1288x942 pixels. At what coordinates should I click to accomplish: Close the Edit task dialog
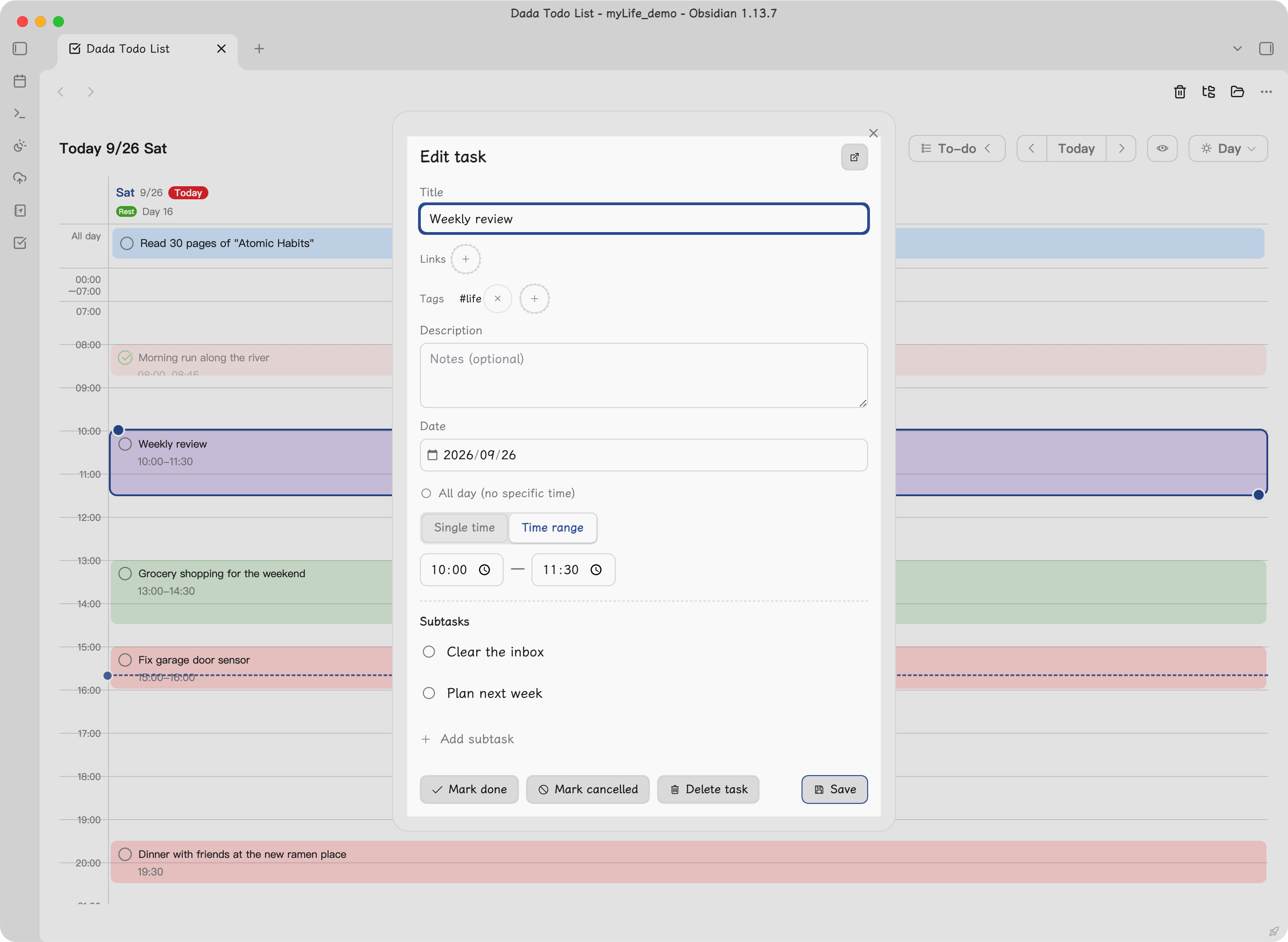click(874, 133)
